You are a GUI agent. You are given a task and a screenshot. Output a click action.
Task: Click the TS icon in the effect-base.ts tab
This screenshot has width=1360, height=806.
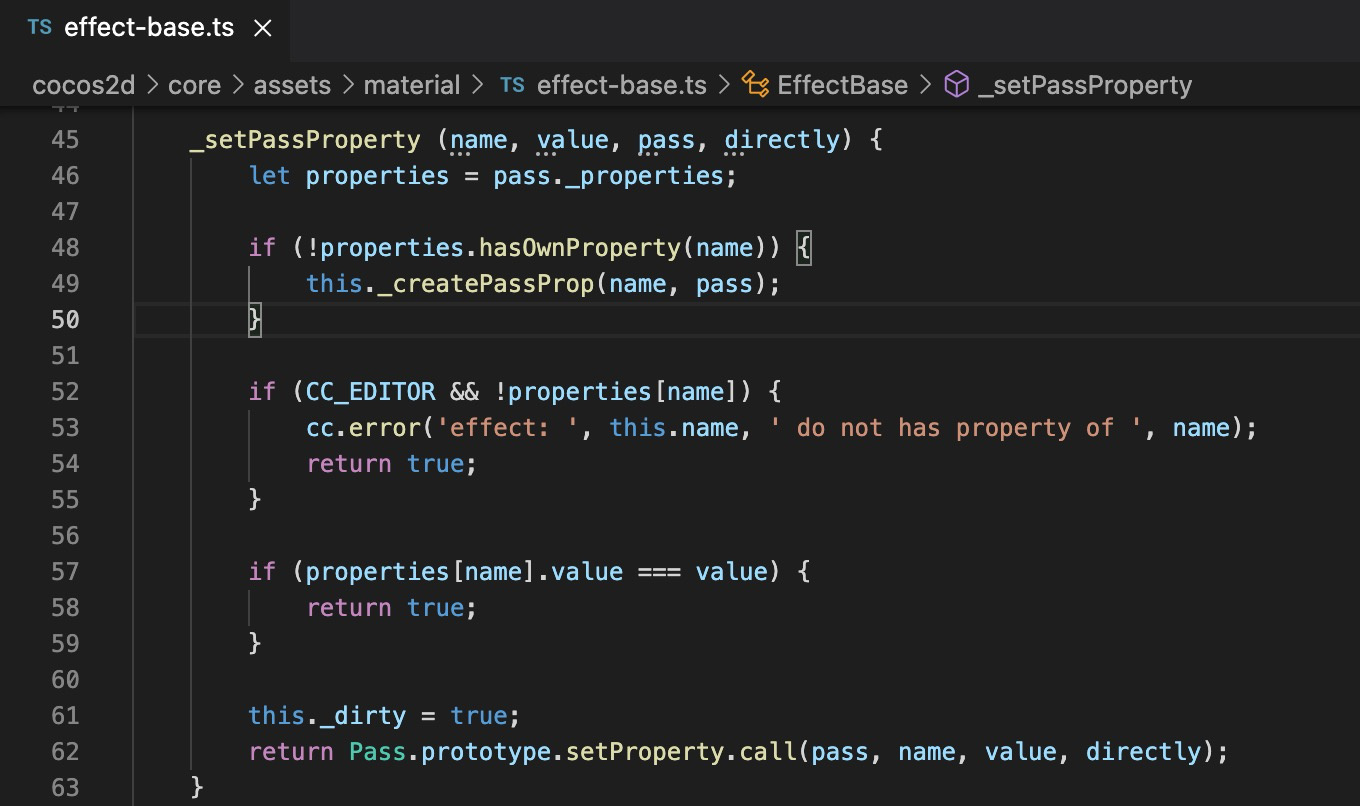point(40,27)
